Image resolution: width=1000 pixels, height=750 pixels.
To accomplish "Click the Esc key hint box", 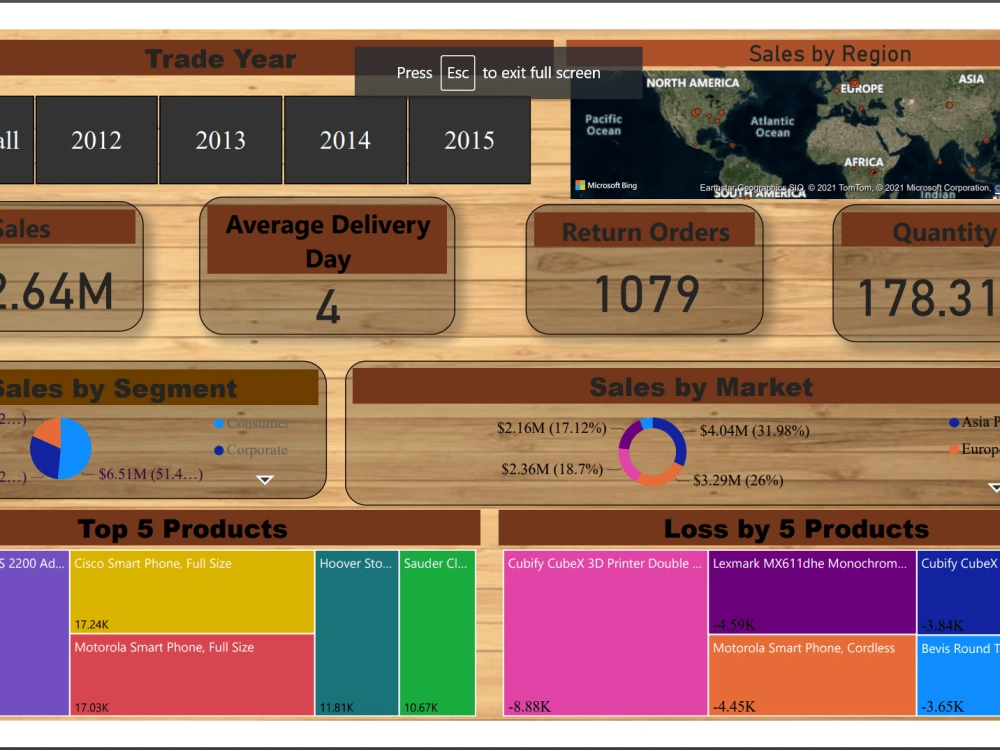I will click(x=457, y=73).
